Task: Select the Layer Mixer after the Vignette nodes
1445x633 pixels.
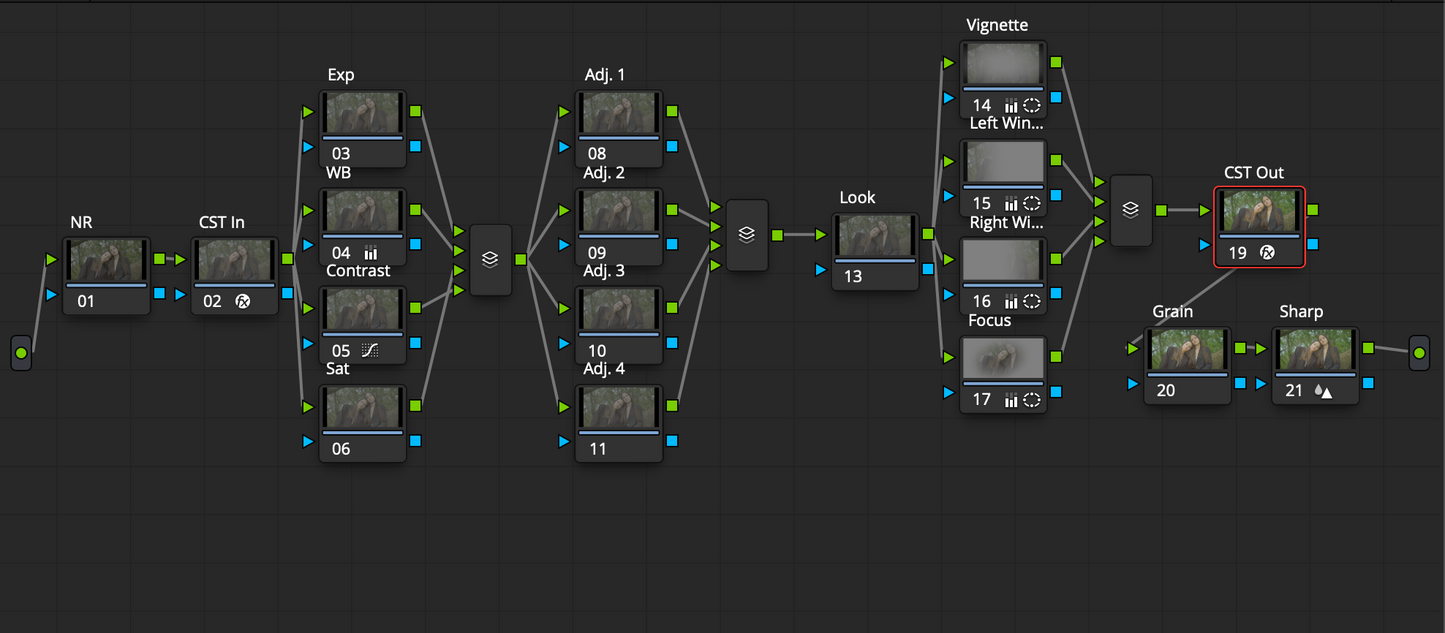Action: coord(1131,209)
